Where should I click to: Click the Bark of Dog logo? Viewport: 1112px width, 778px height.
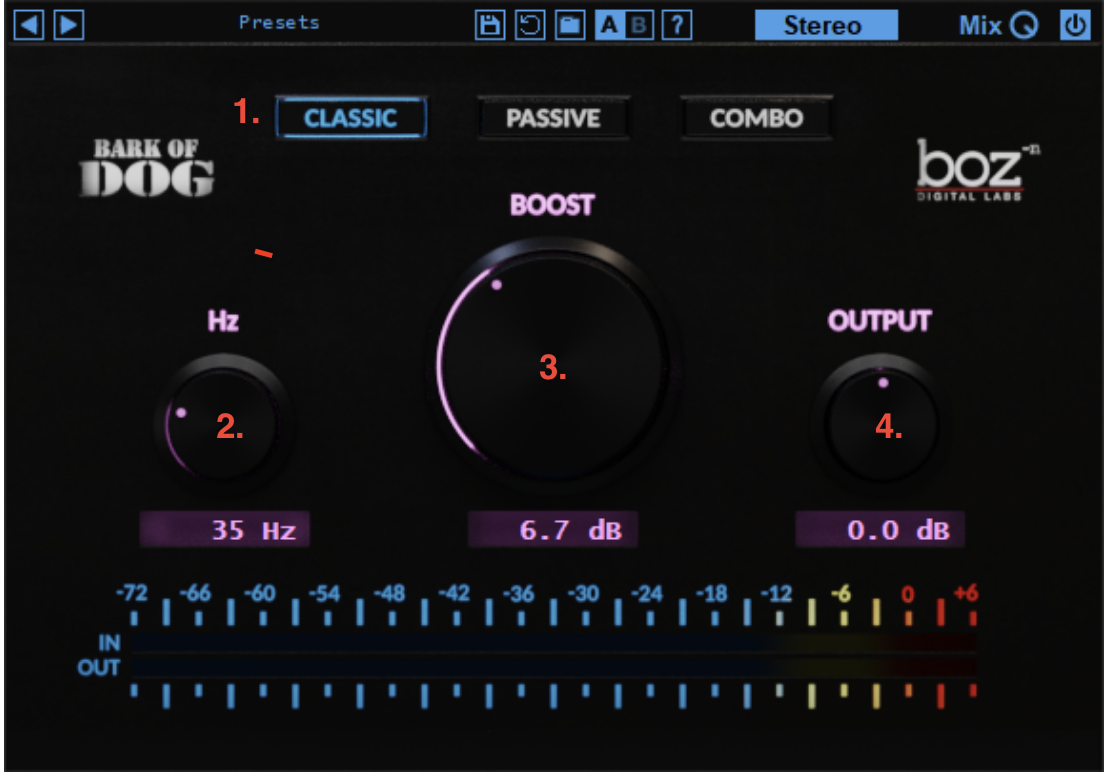147,168
